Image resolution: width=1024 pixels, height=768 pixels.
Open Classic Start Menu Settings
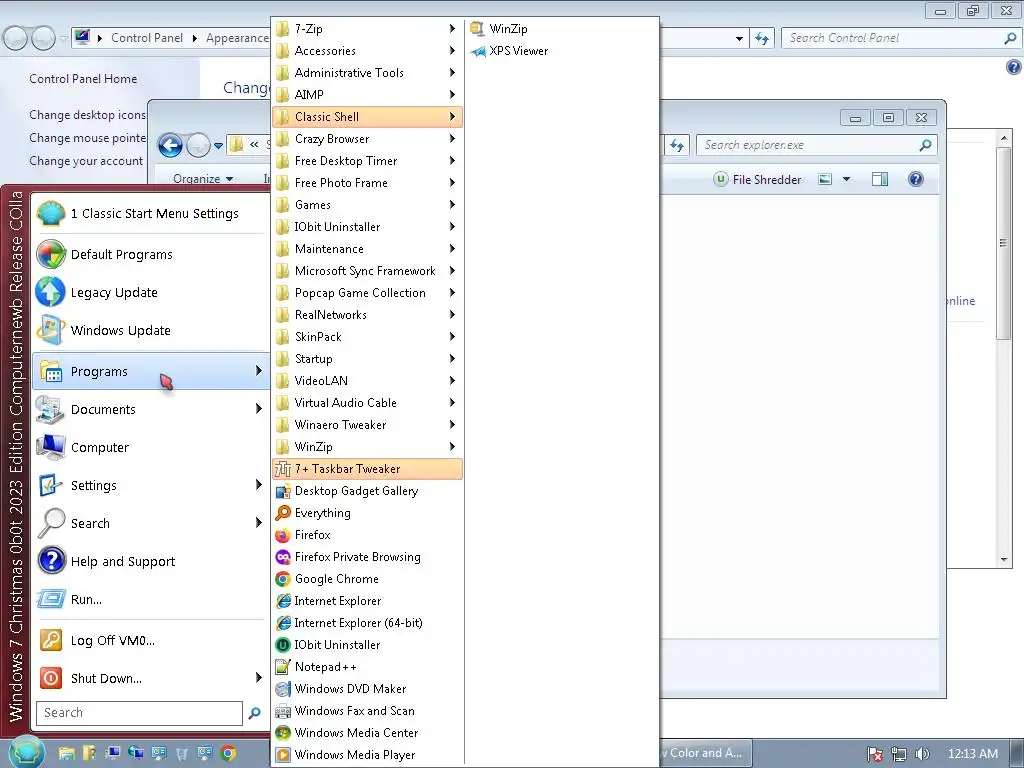point(151,214)
